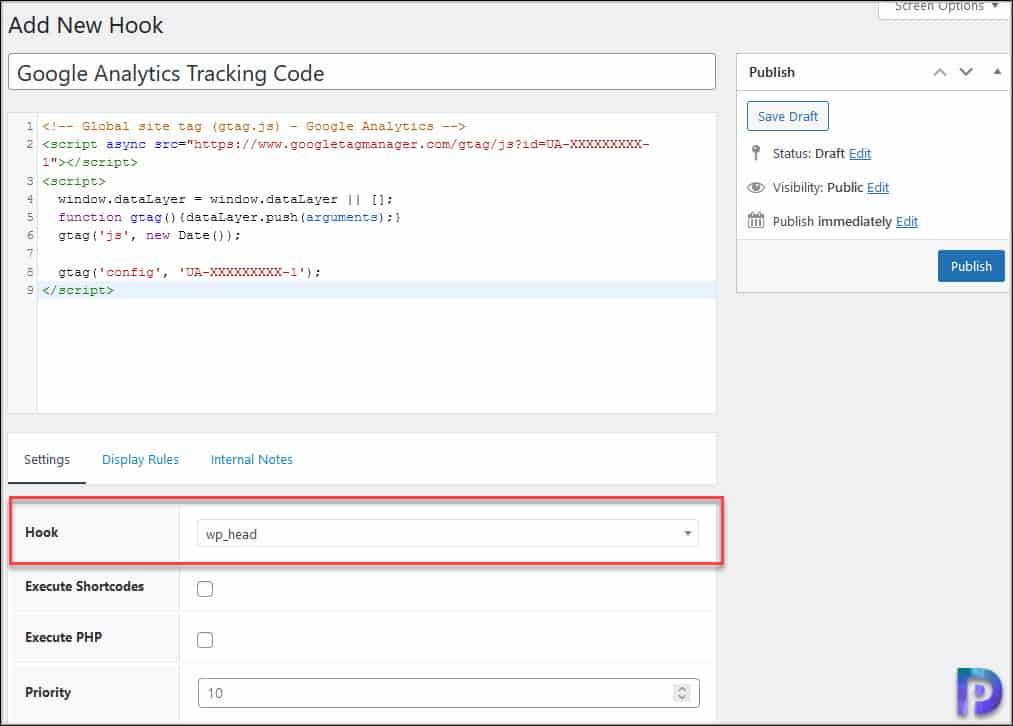
Task: Move Publish panel up arrow
Action: click(x=940, y=72)
